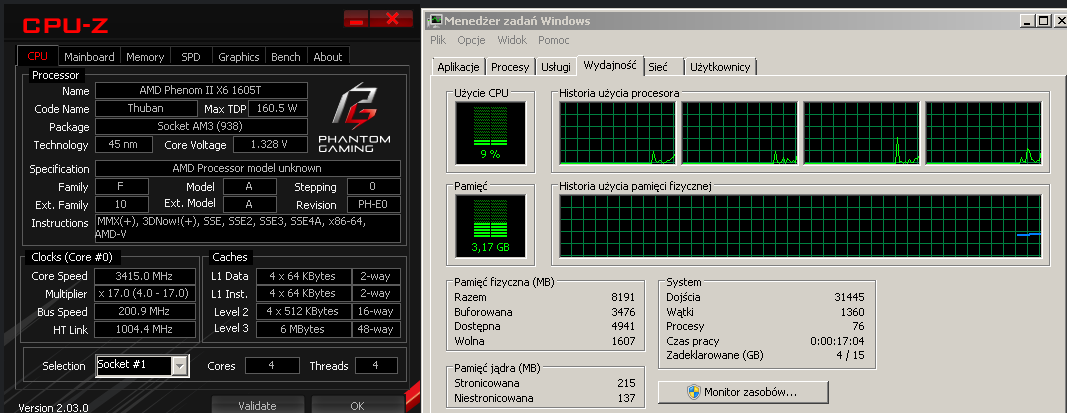Switch to the Użytkownicy tab
This screenshot has width=1067, height=413.
click(x=720, y=67)
